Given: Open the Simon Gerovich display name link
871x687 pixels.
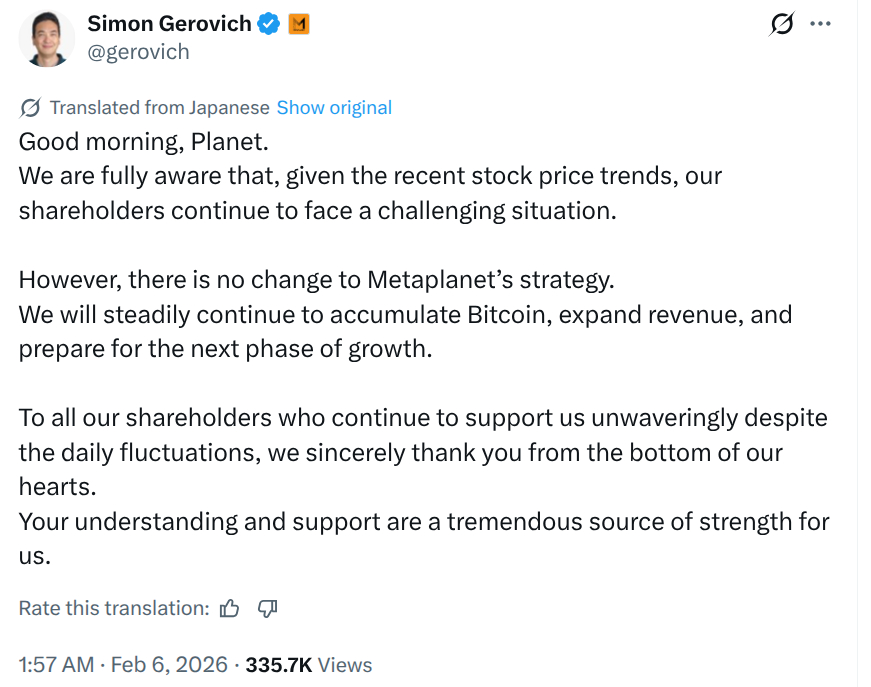Looking at the screenshot, I should click(x=169, y=24).
